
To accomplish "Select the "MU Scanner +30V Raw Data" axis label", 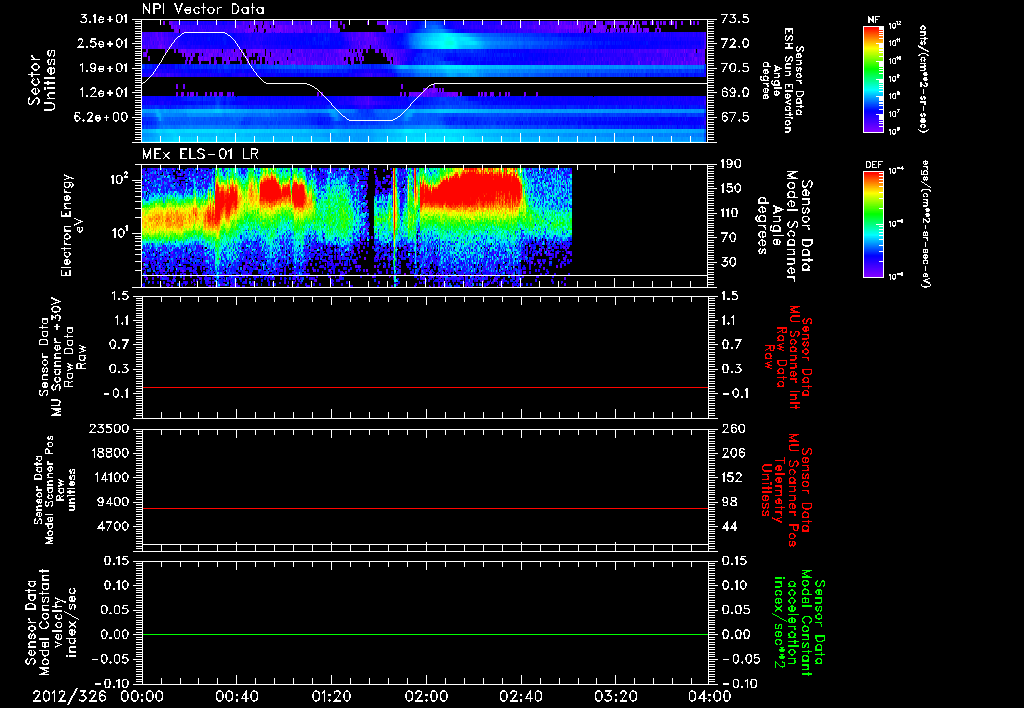I will 62,357.
